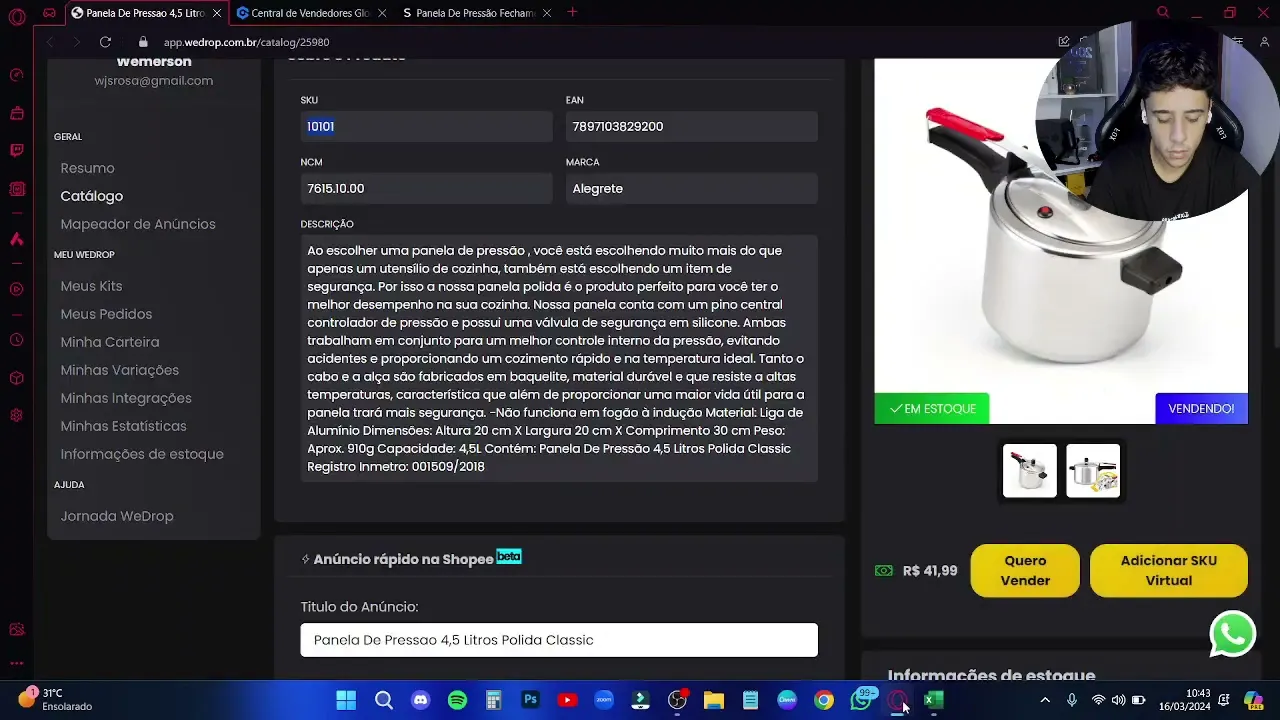
Task: Open Resumo in the sidebar menu
Action: click(x=87, y=168)
